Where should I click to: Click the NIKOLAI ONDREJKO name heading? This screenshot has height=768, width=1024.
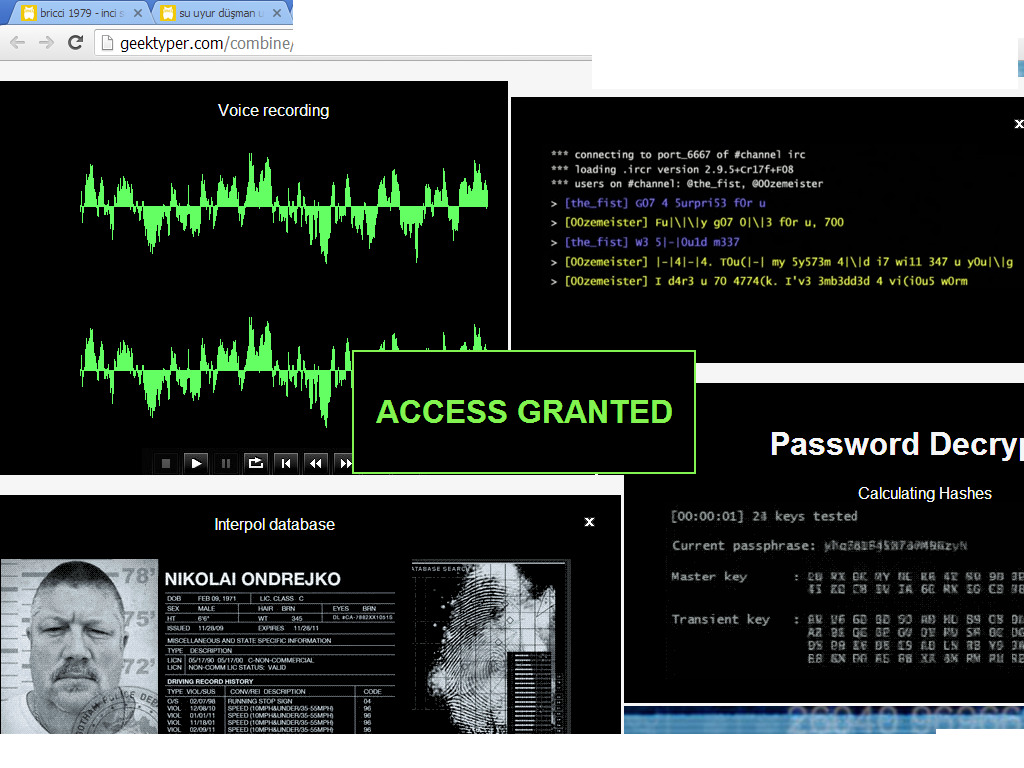pyautogui.click(x=253, y=579)
